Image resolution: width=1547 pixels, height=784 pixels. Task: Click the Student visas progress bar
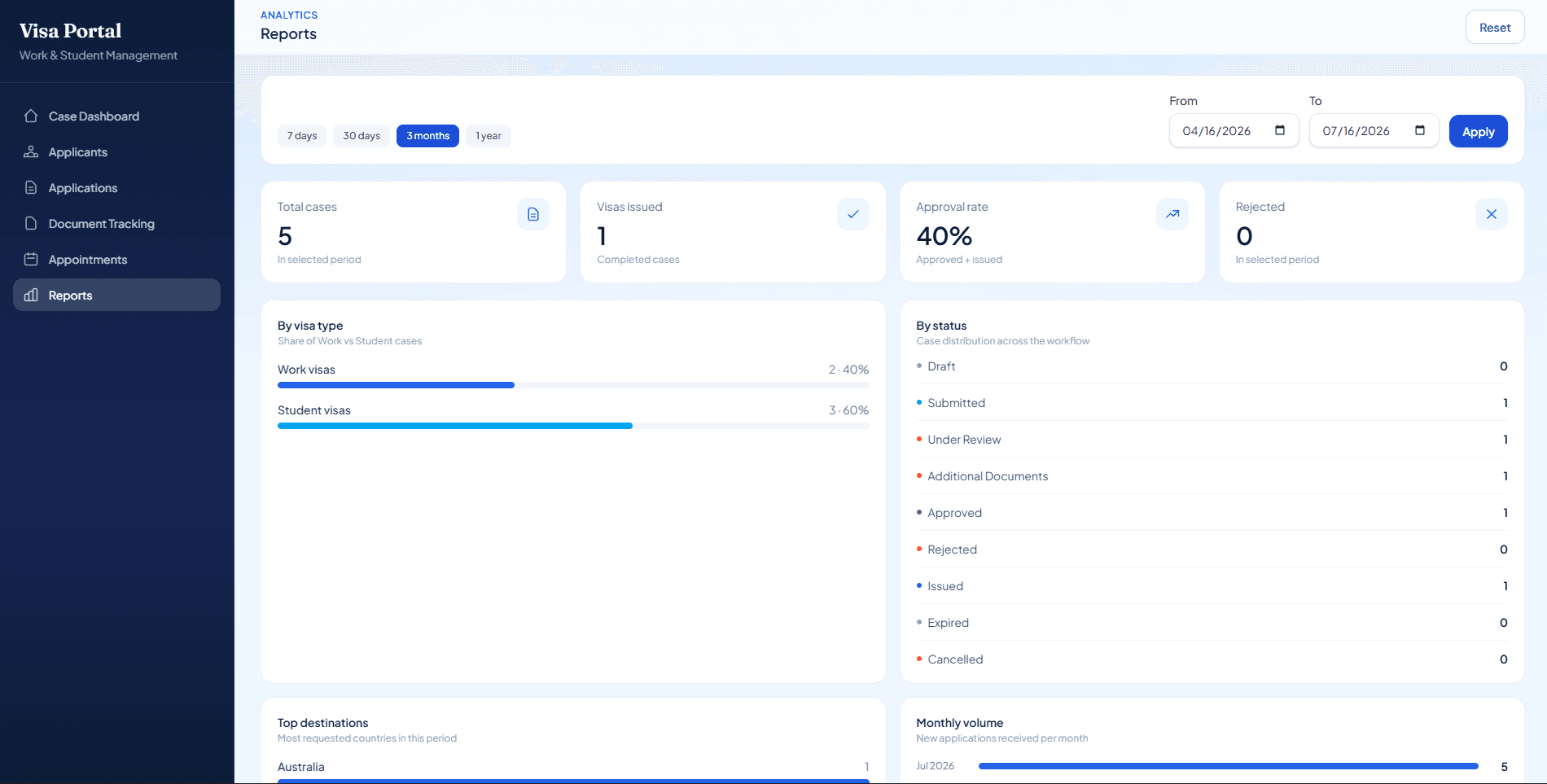click(573, 426)
